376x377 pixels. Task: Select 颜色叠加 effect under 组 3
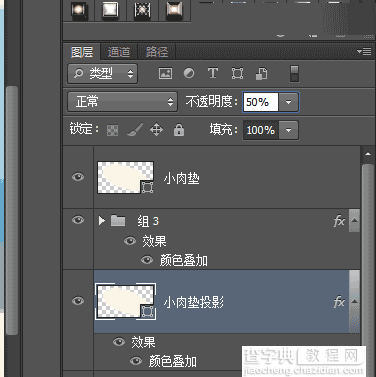184,260
